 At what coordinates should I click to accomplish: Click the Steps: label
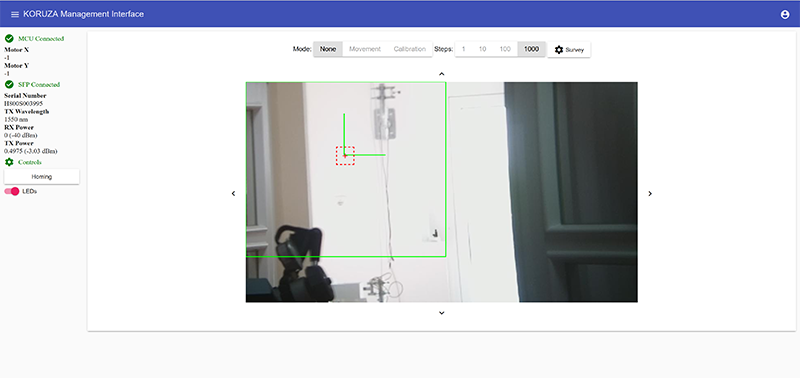[x=443, y=49]
